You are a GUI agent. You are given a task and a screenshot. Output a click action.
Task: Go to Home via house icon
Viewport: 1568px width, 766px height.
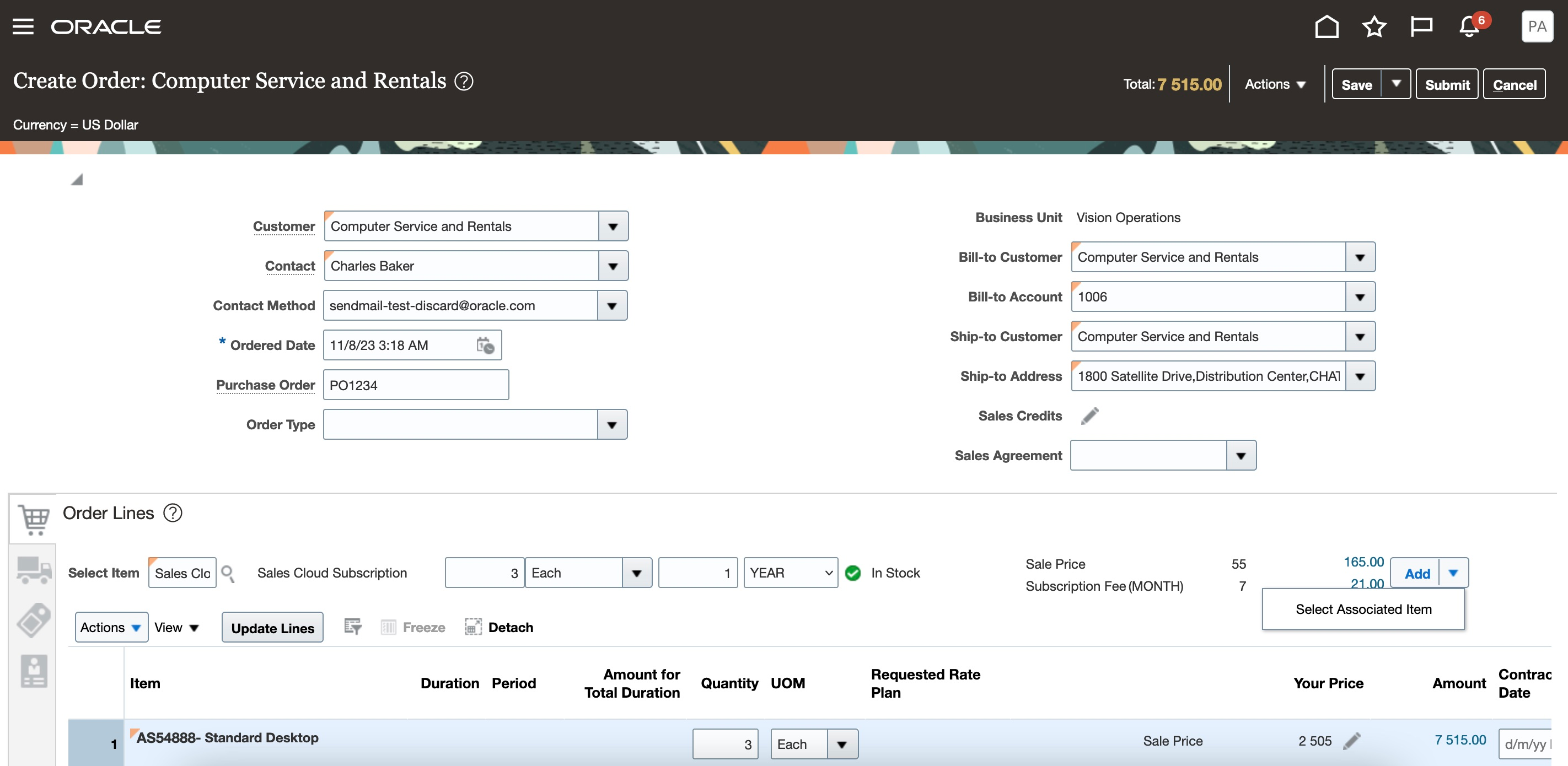1327,27
